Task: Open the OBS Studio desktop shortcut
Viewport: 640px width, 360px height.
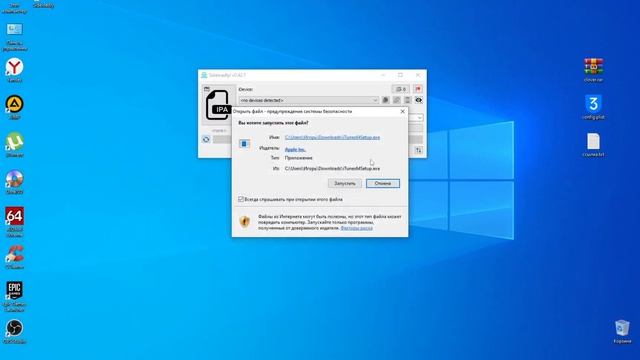Action: (15, 332)
